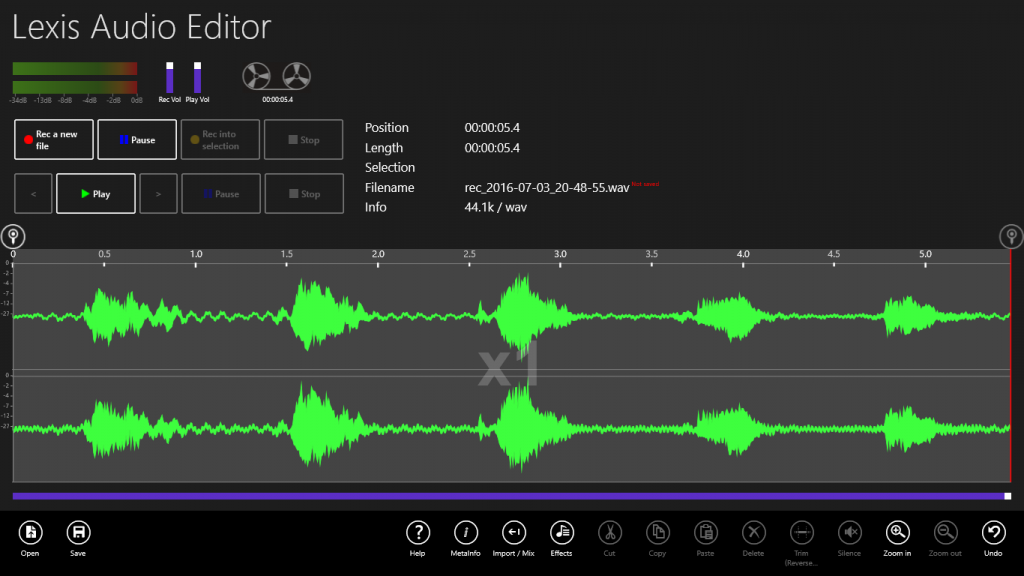Image resolution: width=1024 pixels, height=576 pixels.
Task: Trim the selected audio region
Action: [801, 531]
